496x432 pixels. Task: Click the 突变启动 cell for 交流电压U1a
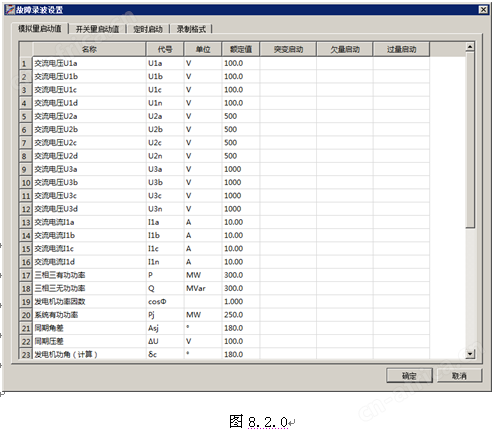pyautogui.click(x=288, y=63)
